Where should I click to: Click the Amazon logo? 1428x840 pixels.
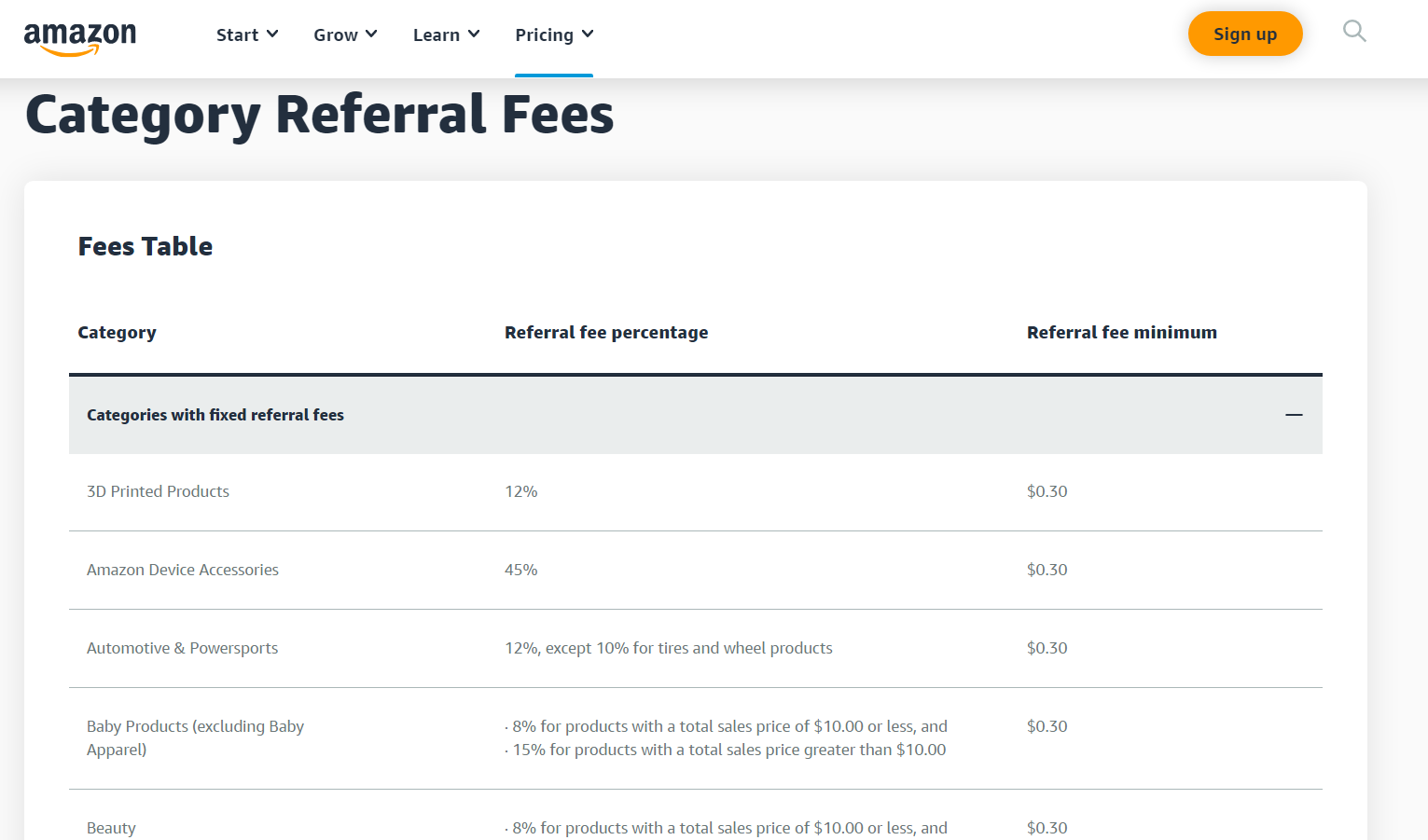click(x=80, y=37)
